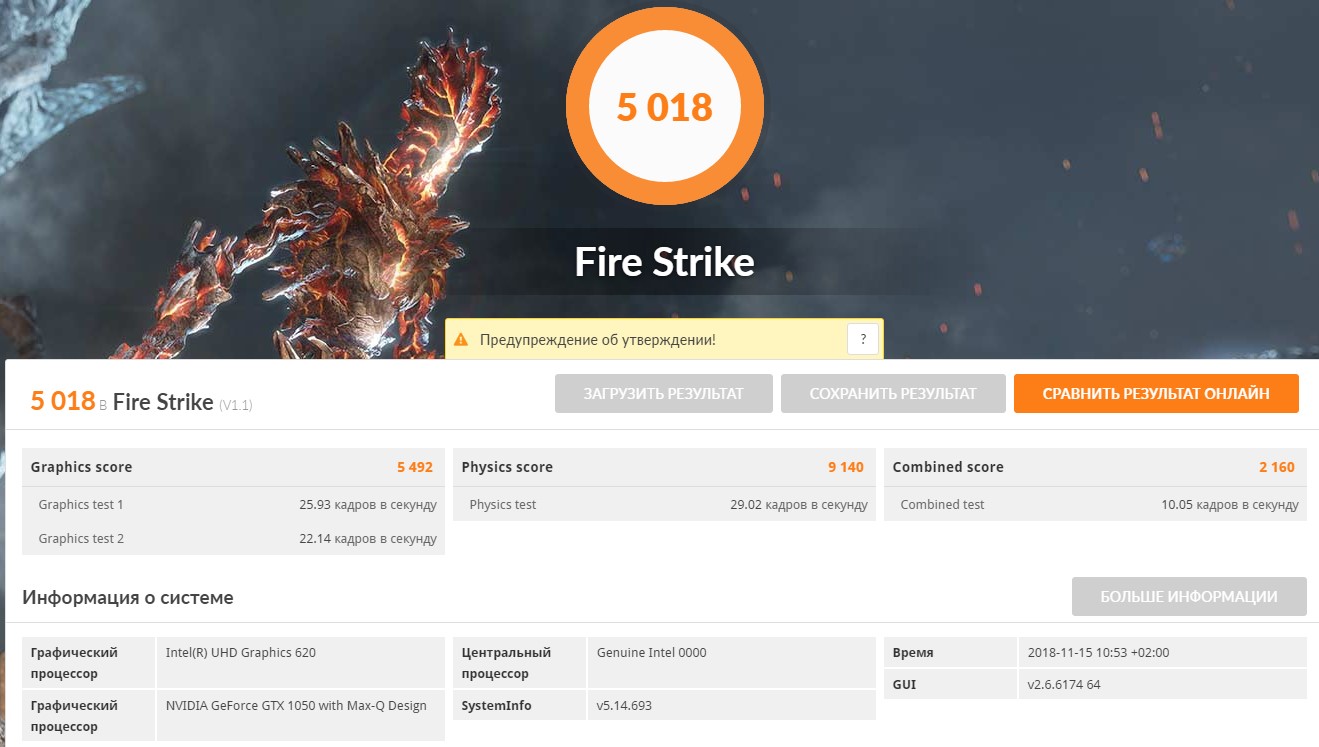Click the Время label
1319x747 pixels.
click(913, 653)
